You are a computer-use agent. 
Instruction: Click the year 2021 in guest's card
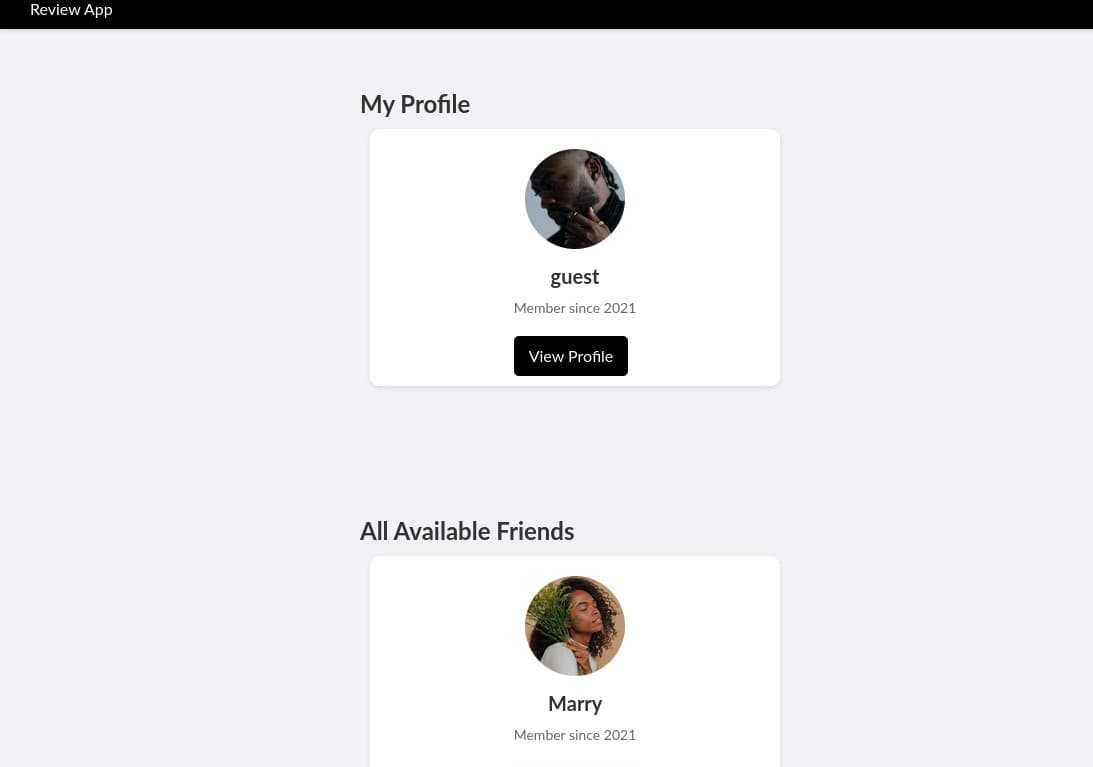click(620, 308)
